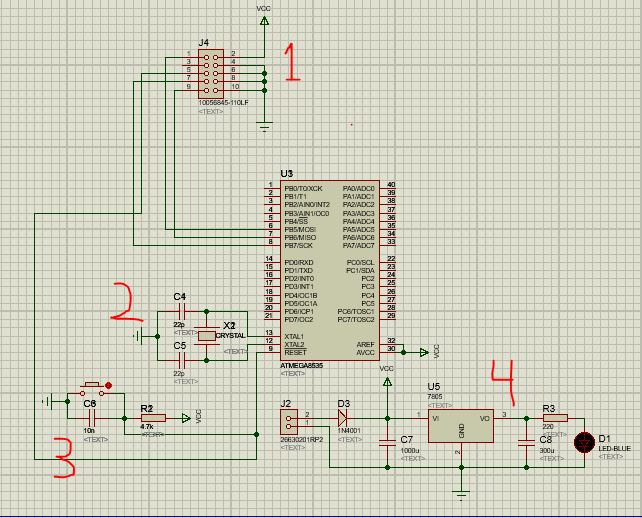Viewport: 642px width, 518px height.
Task: Click the wire junction dot at RESET line
Action: pos(256,434)
